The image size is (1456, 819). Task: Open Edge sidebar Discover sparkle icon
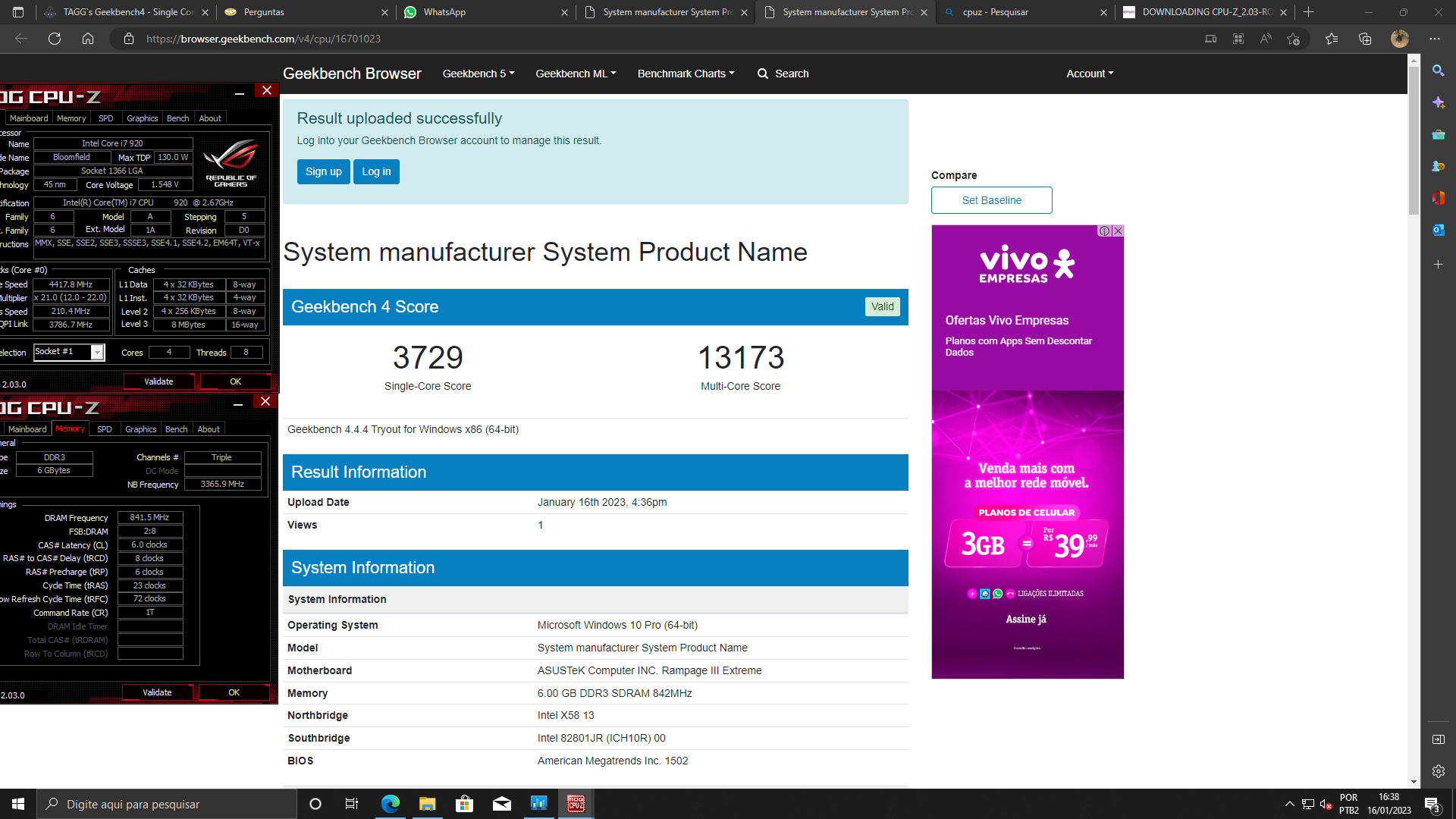[x=1439, y=102]
